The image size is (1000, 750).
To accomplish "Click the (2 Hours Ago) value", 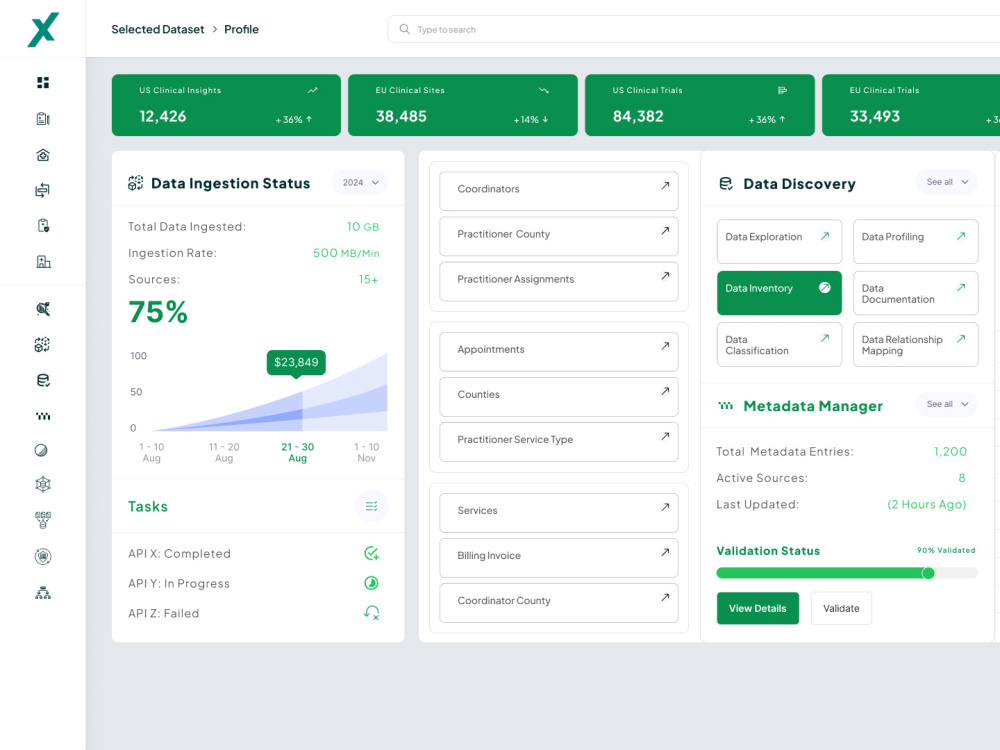I will [927, 504].
